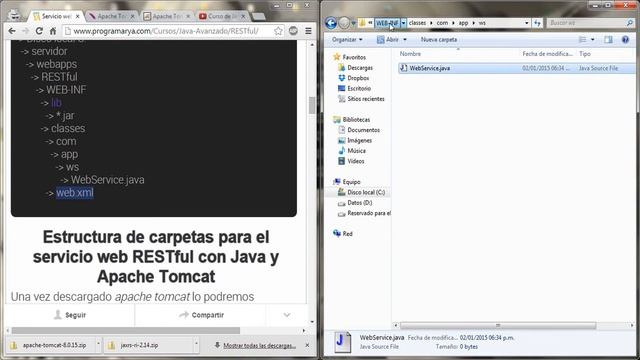Open the Chrome home page icon

pyautogui.click(x=53, y=31)
